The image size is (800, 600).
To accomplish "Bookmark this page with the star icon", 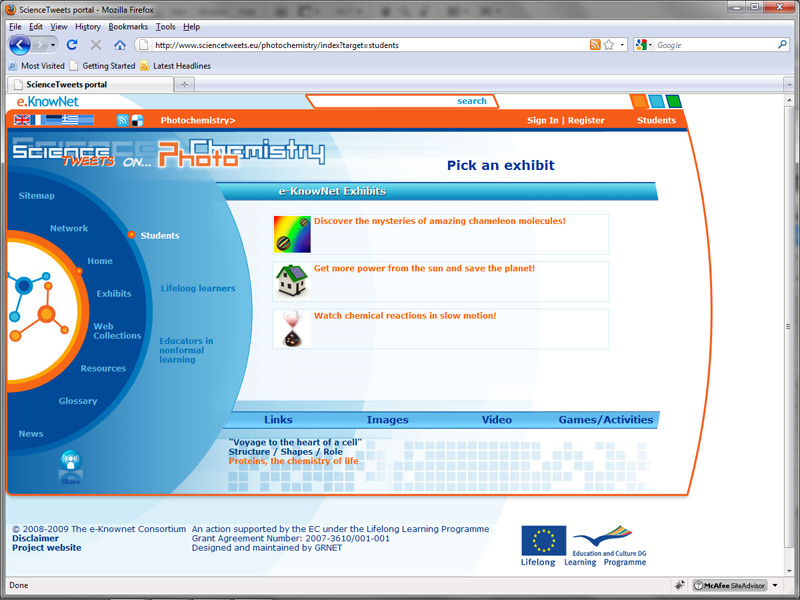I will 609,45.
